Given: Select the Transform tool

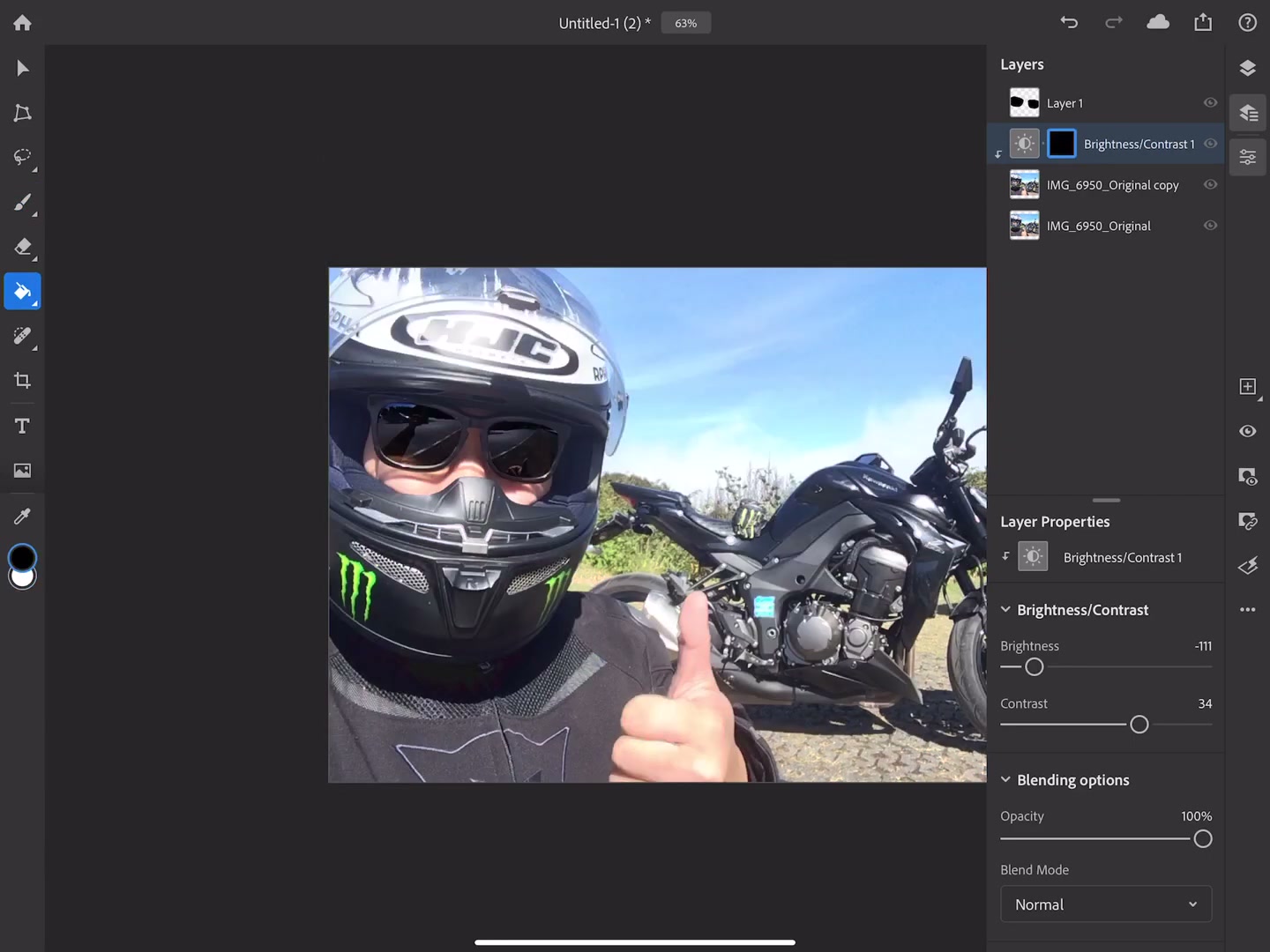Looking at the screenshot, I should pyautogui.click(x=22, y=113).
